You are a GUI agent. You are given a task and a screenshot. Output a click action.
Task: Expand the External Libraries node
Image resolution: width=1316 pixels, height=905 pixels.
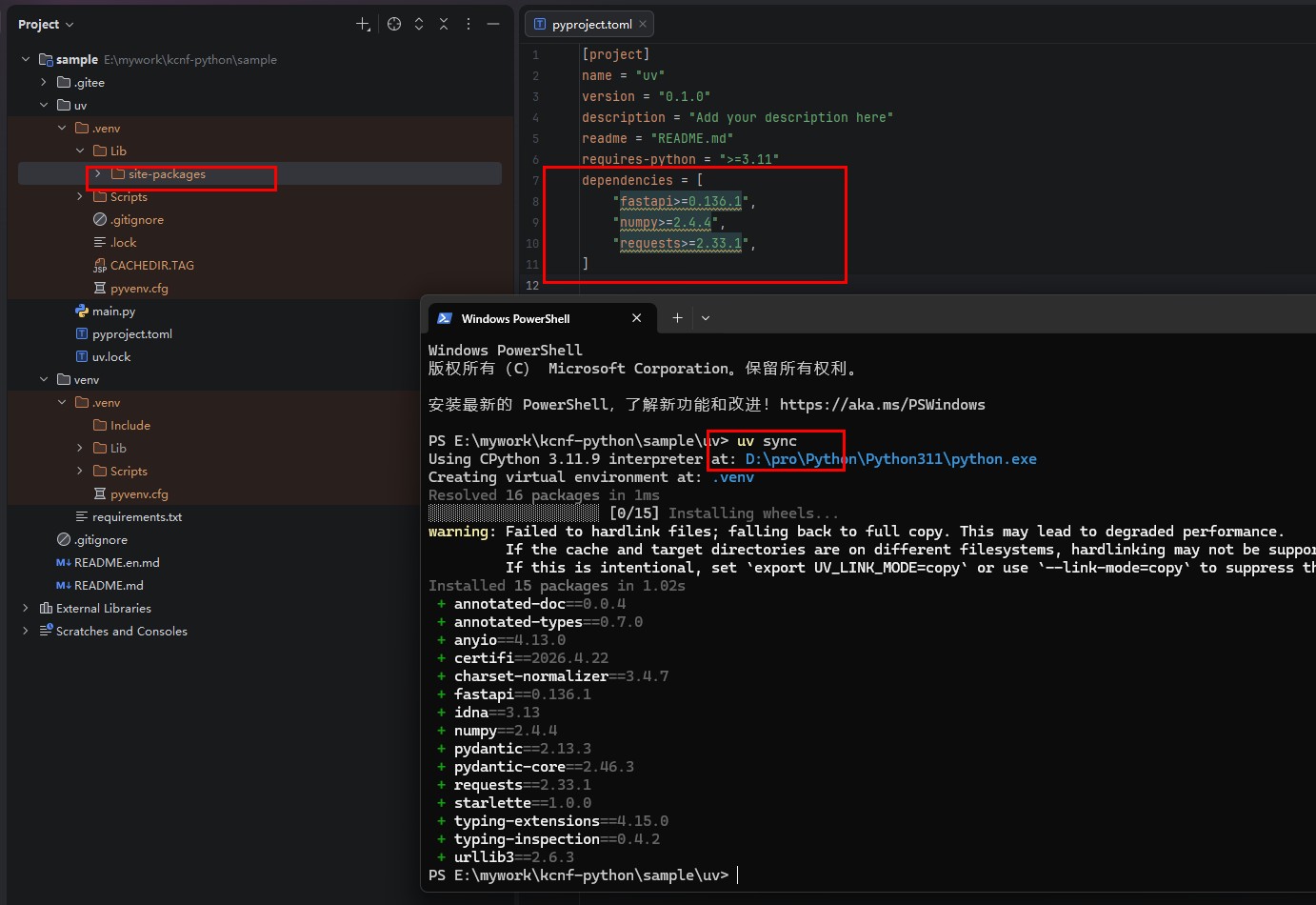pyautogui.click(x=26, y=608)
